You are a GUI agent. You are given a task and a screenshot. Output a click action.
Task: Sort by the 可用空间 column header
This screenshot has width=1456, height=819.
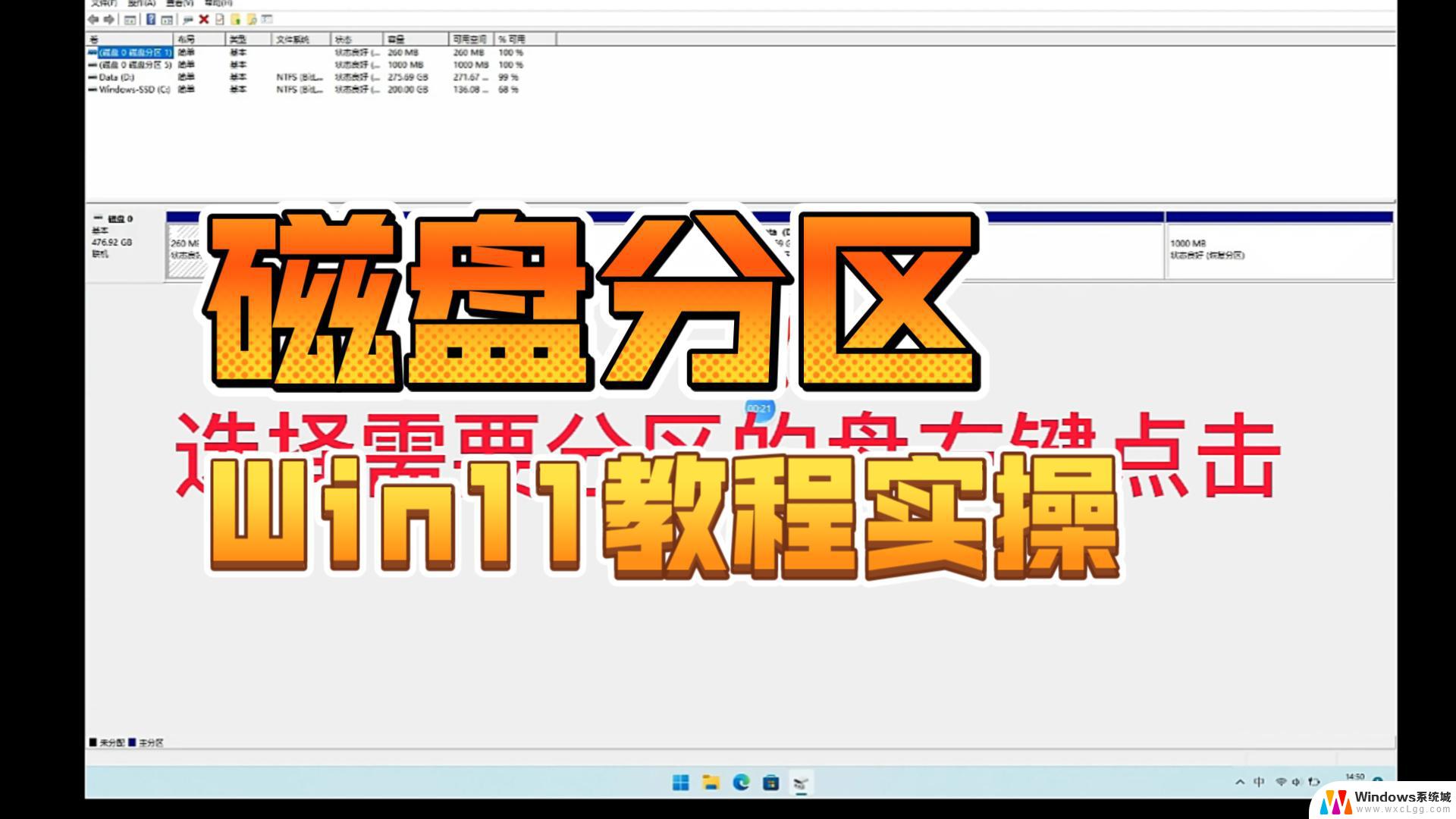tap(472, 39)
